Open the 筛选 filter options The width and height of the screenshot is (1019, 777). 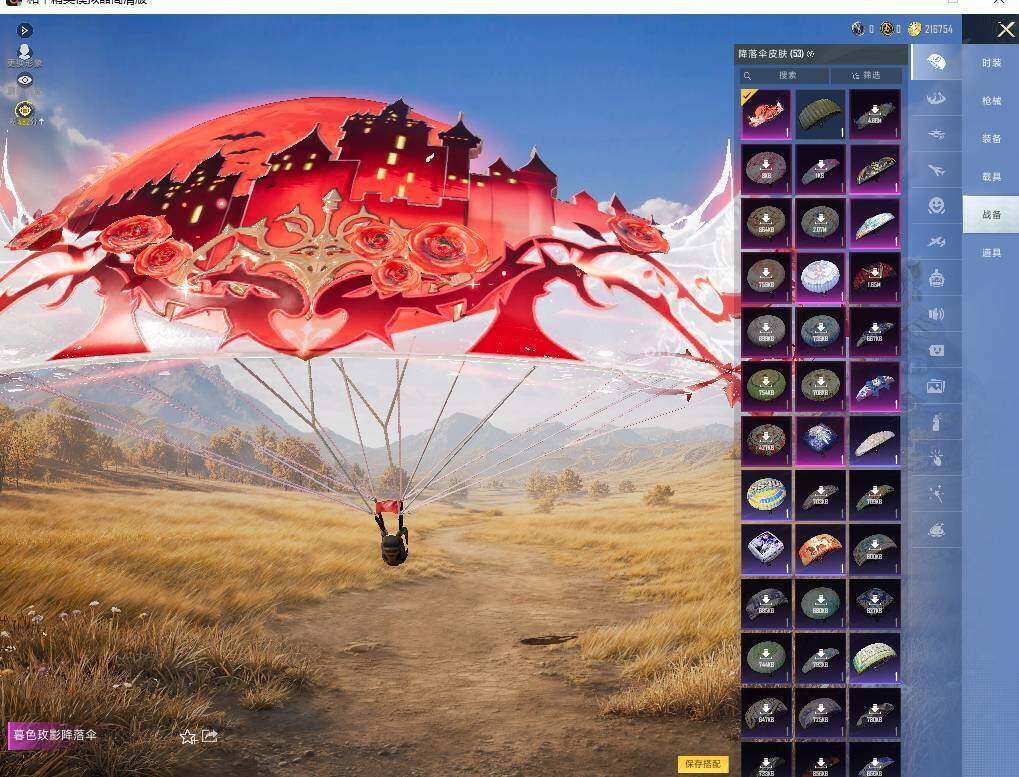tap(866, 75)
